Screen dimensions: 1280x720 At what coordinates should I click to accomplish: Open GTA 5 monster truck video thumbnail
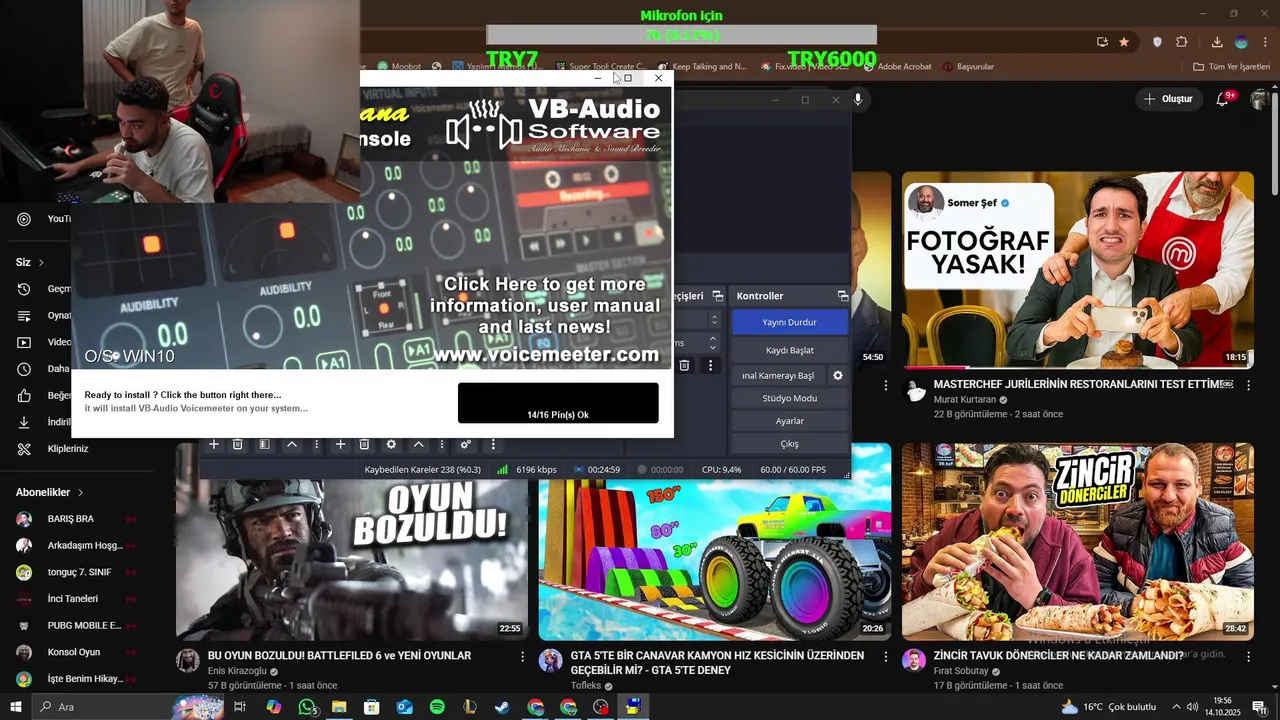(714, 559)
